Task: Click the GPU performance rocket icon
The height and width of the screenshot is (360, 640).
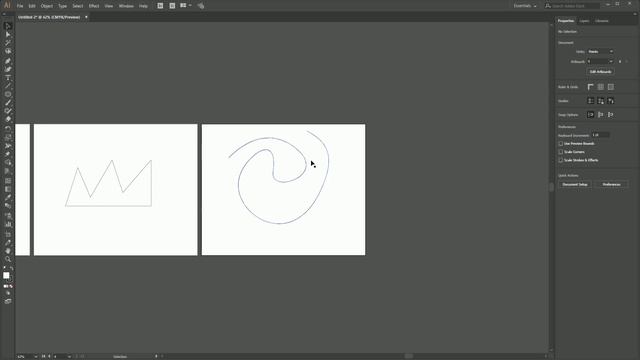Action: coord(201,6)
